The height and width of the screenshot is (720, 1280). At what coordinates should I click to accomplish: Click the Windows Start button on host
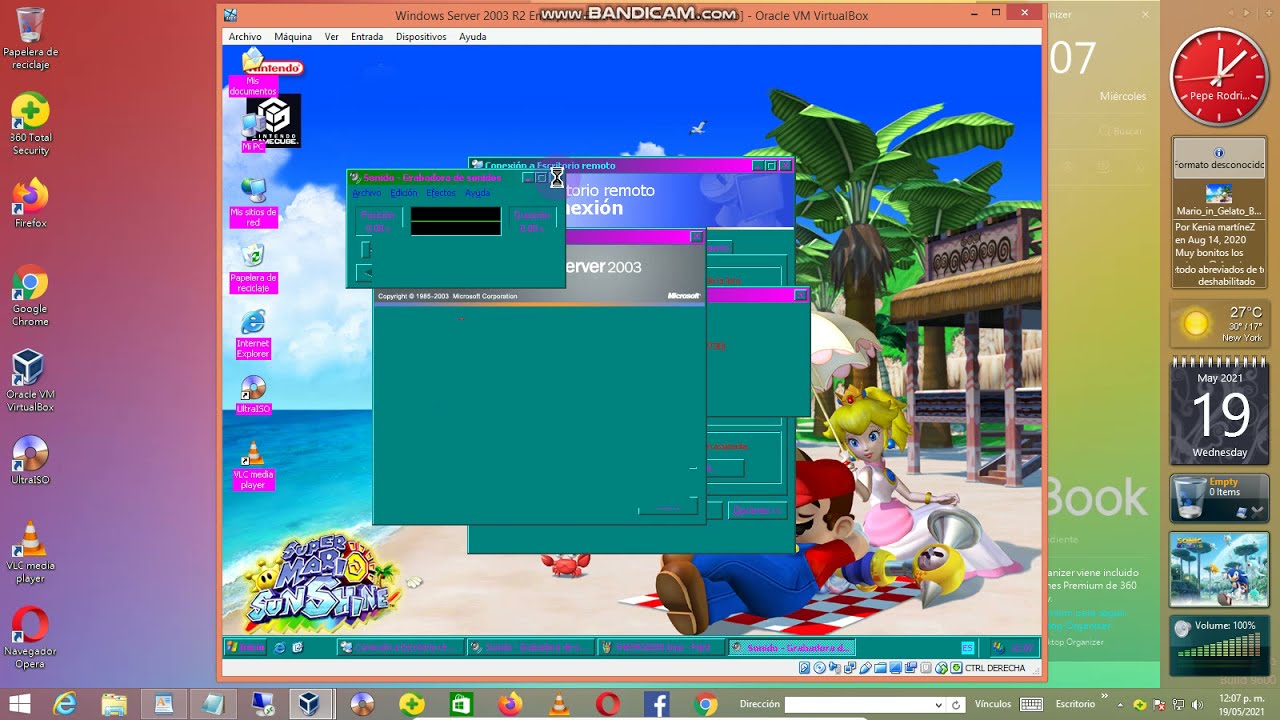point(19,704)
